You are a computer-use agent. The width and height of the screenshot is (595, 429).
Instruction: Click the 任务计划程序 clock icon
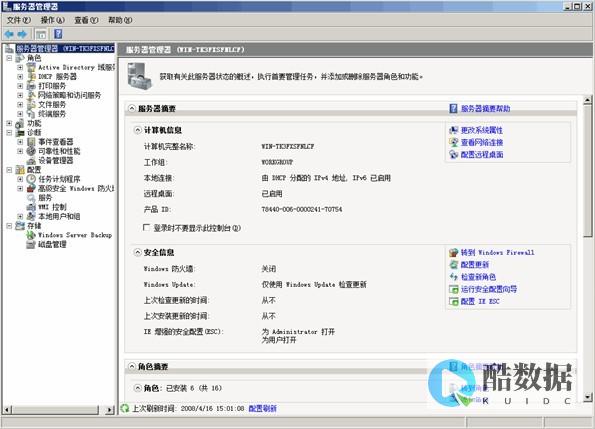coord(31,179)
